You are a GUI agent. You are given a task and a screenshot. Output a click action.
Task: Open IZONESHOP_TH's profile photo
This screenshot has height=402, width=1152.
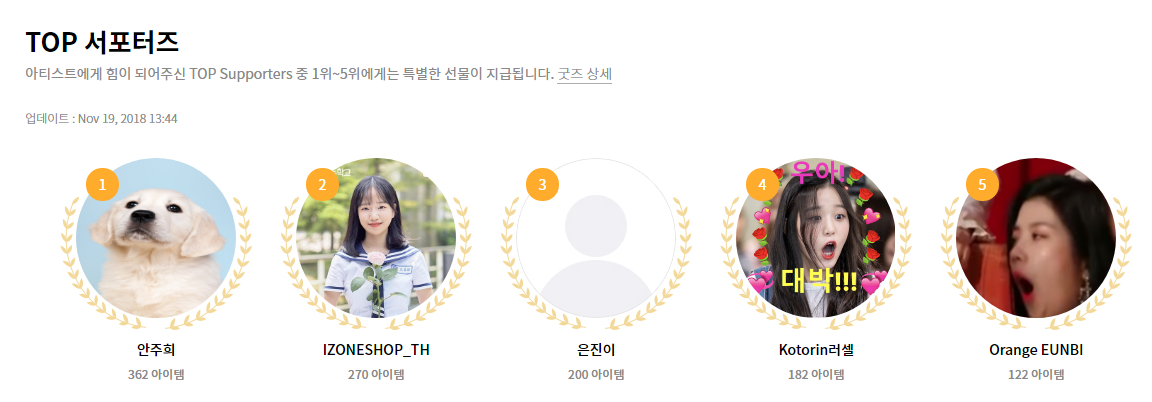coord(376,238)
